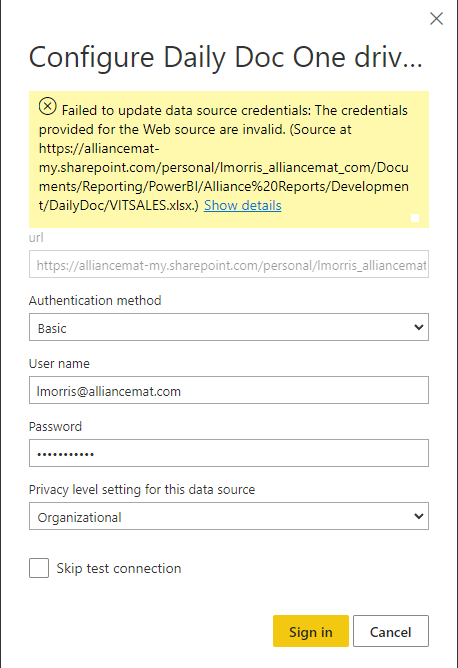Viewport: 458px width, 668px height.
Task: Click the Skip test connection label text
Action: point(119,568)
